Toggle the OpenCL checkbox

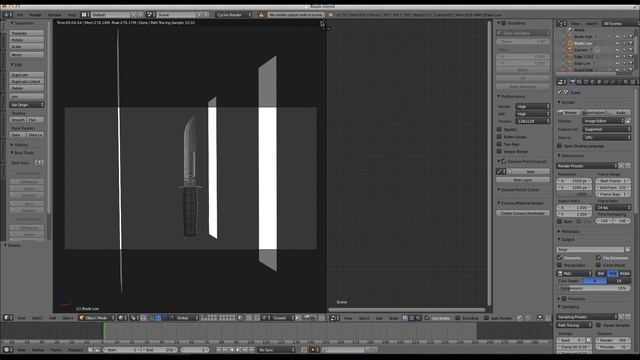pyautogui.click(x=499, y=129)
